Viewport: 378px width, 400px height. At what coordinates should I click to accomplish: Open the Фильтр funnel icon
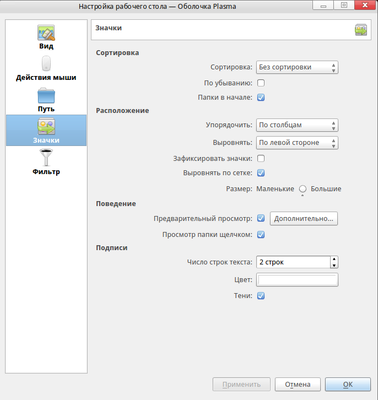point(46,158)
